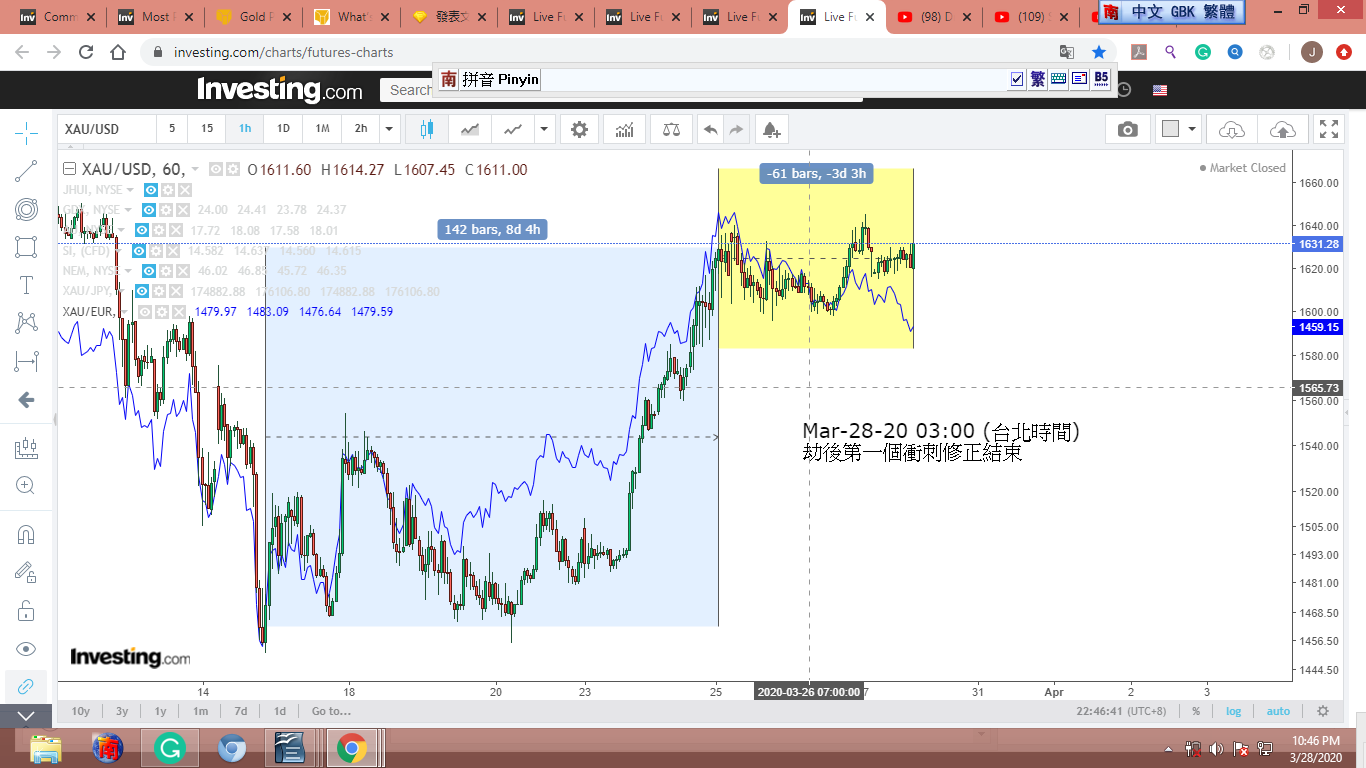Create a price alert with bell icon
Image resolution: width=1366 pixels, height=768 pixels.
pos(770,129)
